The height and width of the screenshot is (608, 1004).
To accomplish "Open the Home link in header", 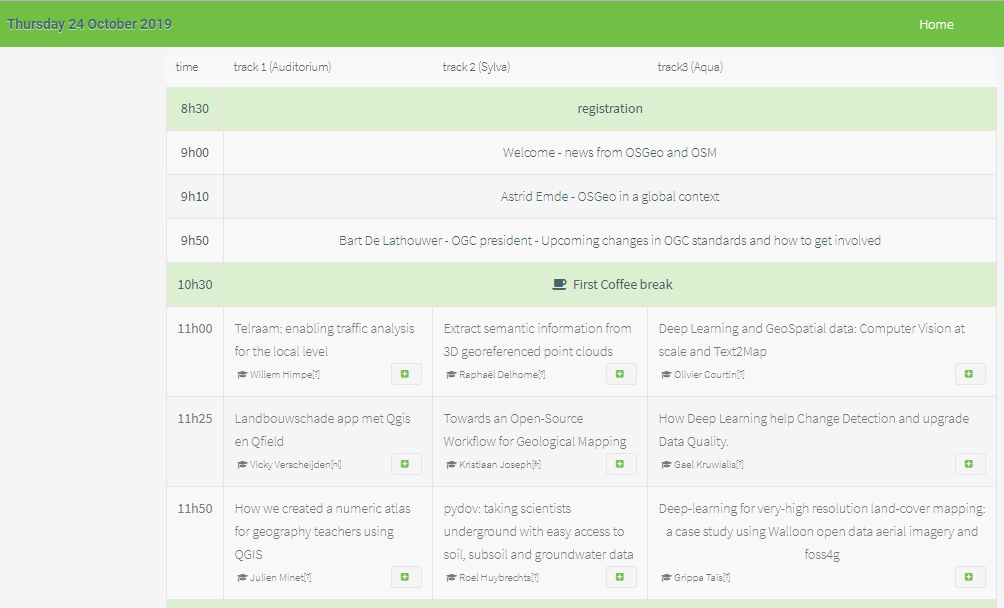I will pyautogui.click(x=936, y=24).
